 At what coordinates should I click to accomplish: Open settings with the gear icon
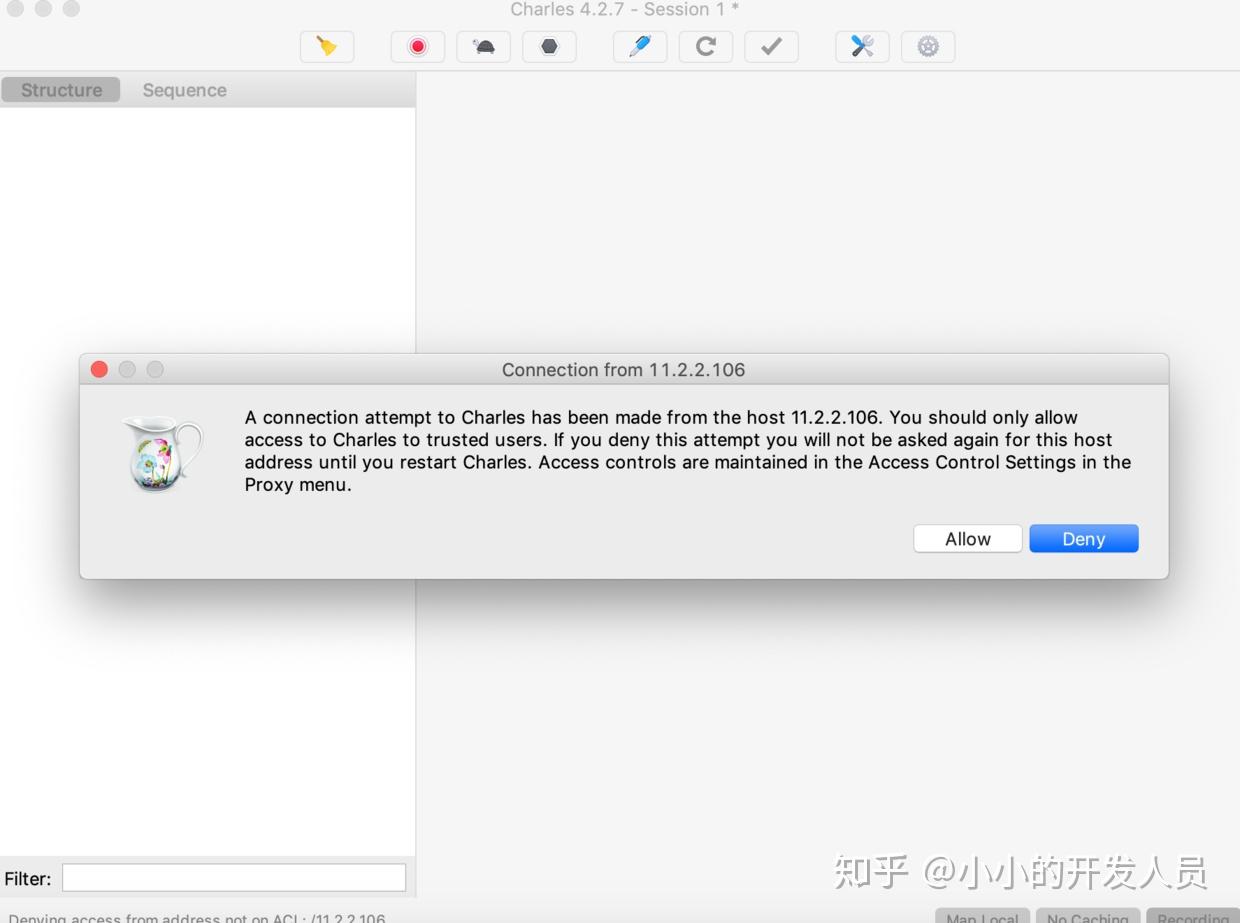[928, 46]
